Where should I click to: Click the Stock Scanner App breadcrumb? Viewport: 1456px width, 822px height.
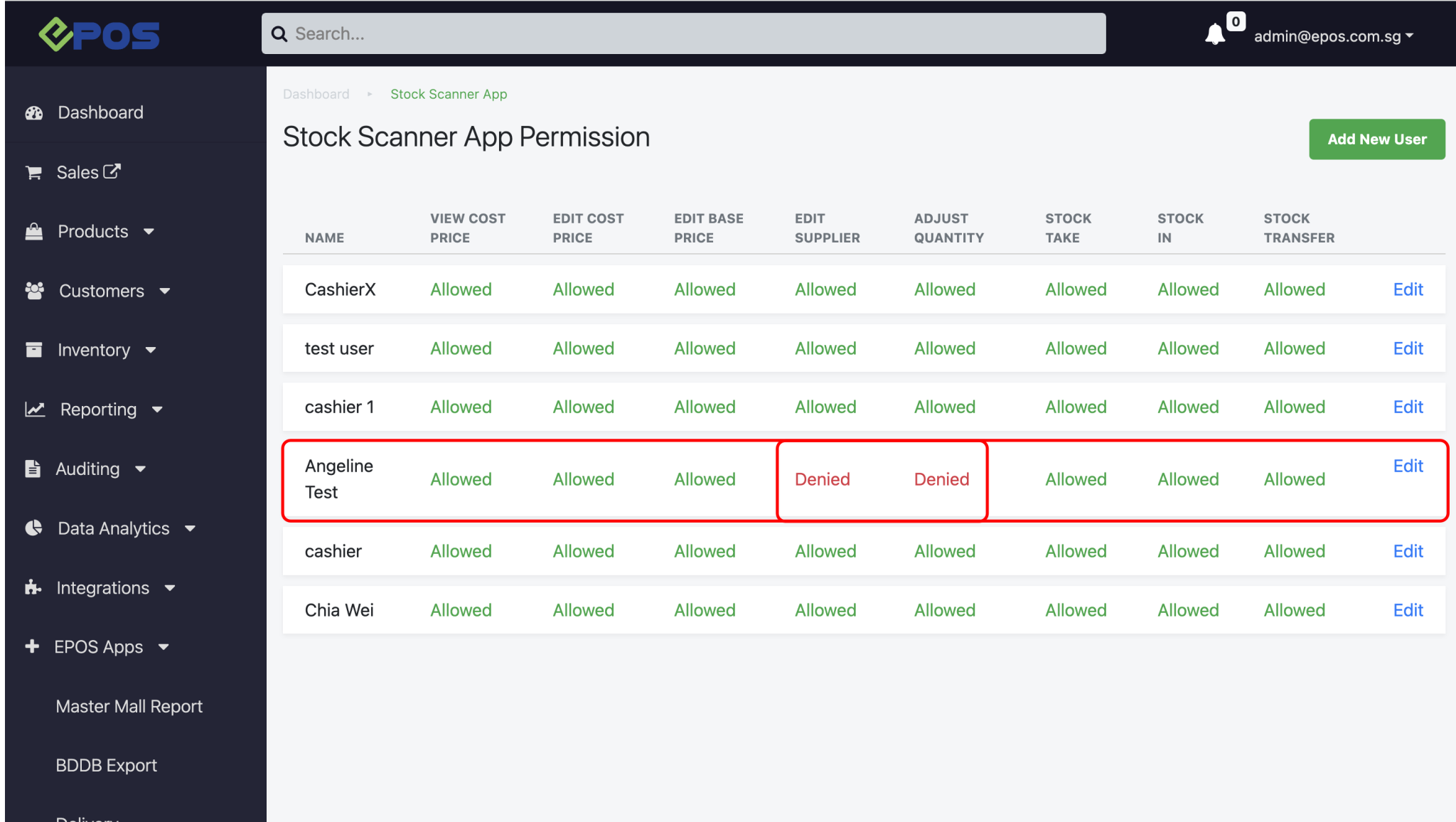tap(449, 94)
